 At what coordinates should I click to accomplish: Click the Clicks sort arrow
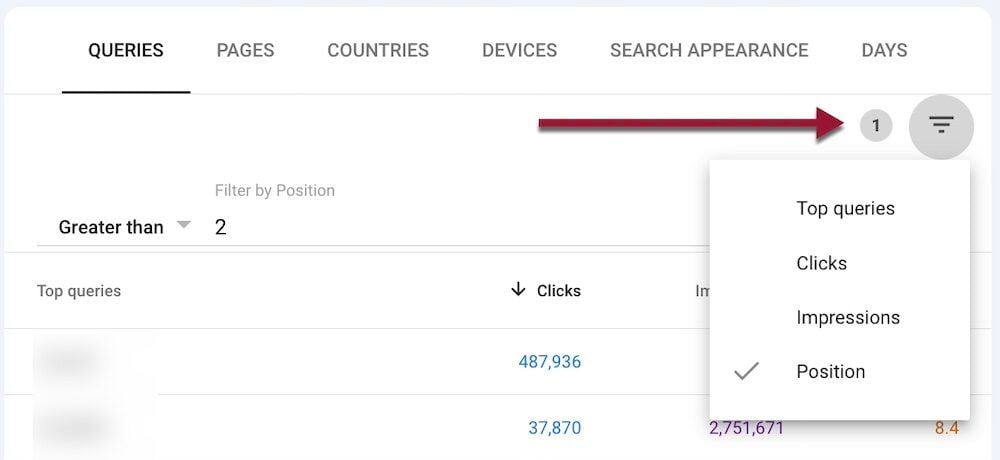(x=518, y=290)
